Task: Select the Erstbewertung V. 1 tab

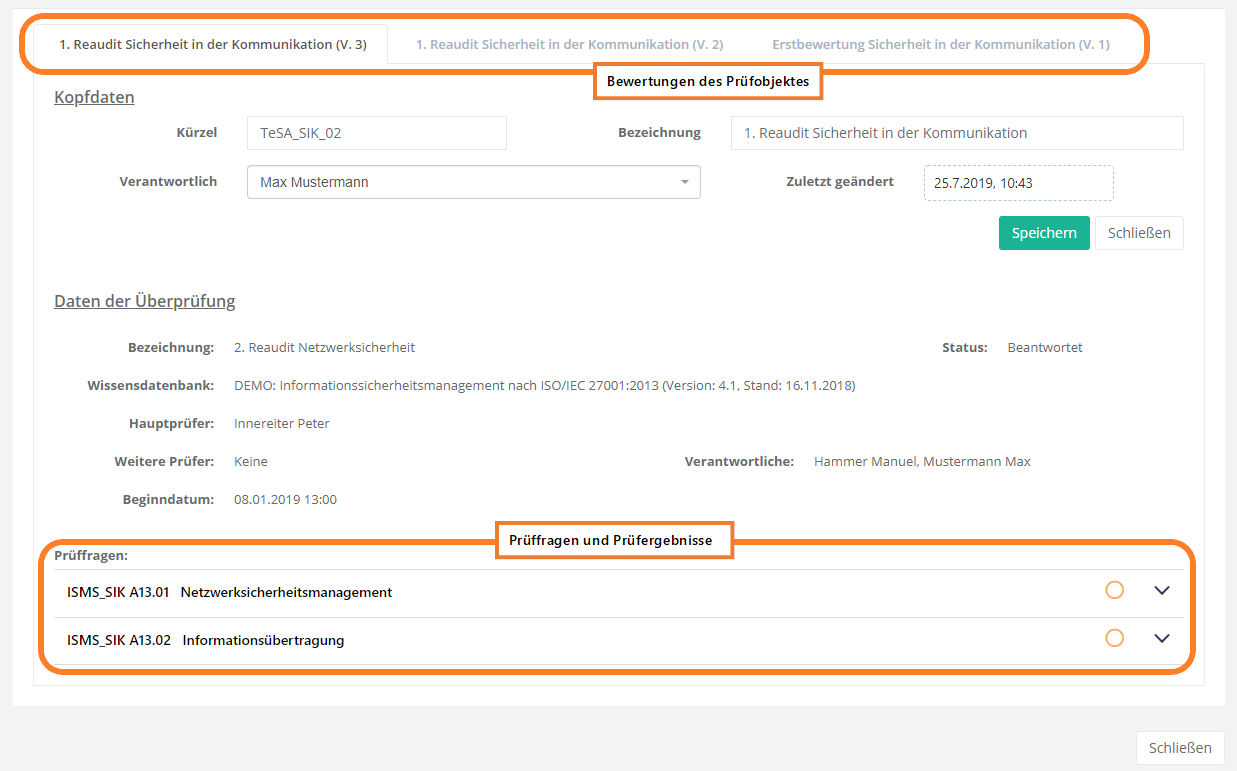Action: point(940,45)
